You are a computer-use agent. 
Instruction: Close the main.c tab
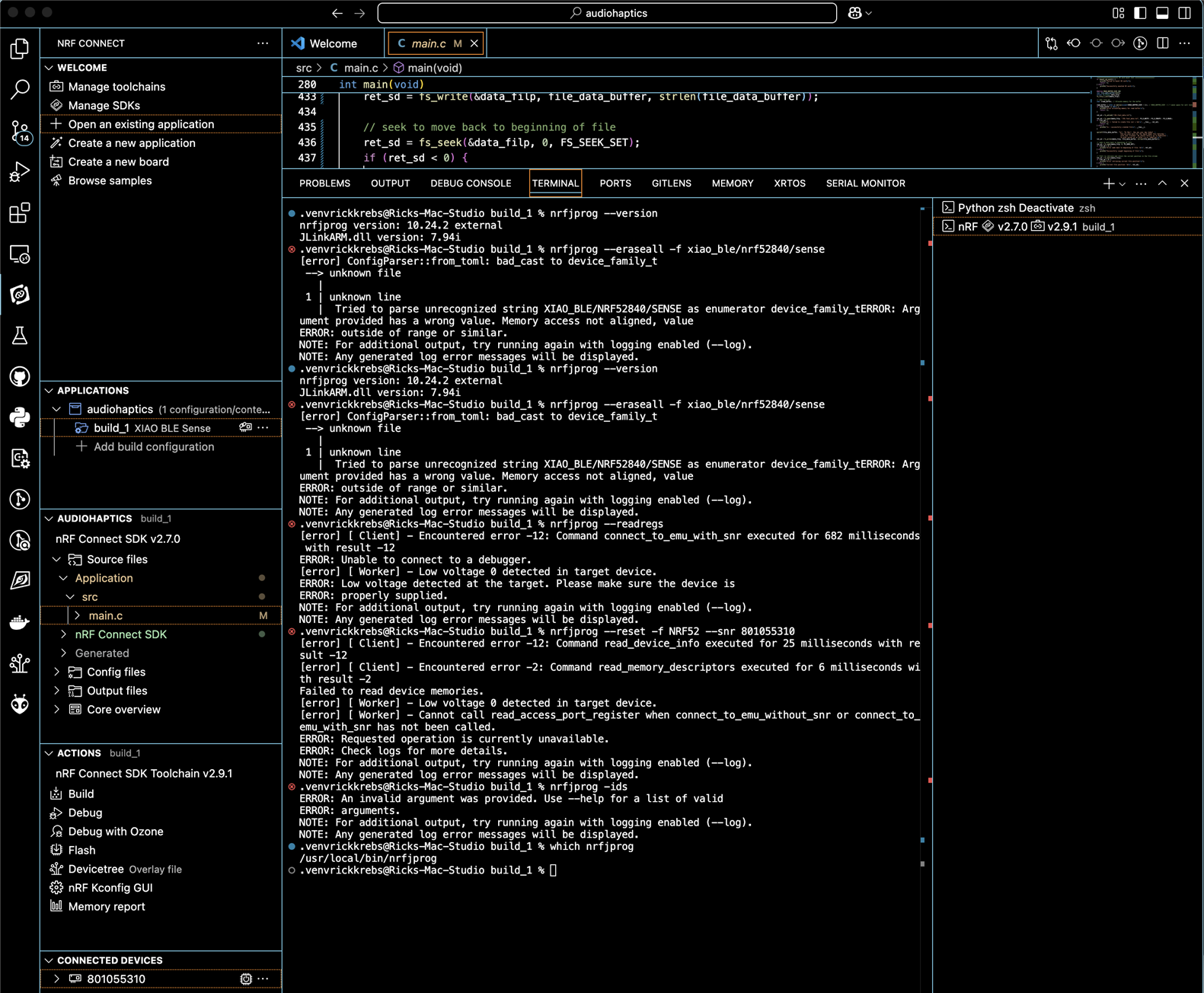click(474, 43)
